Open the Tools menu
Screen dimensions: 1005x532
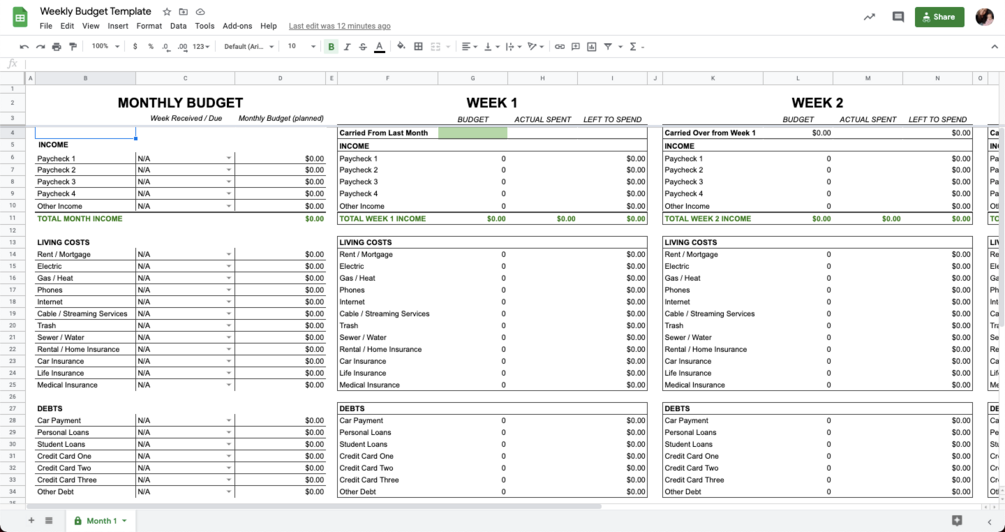tap(204, 26)
